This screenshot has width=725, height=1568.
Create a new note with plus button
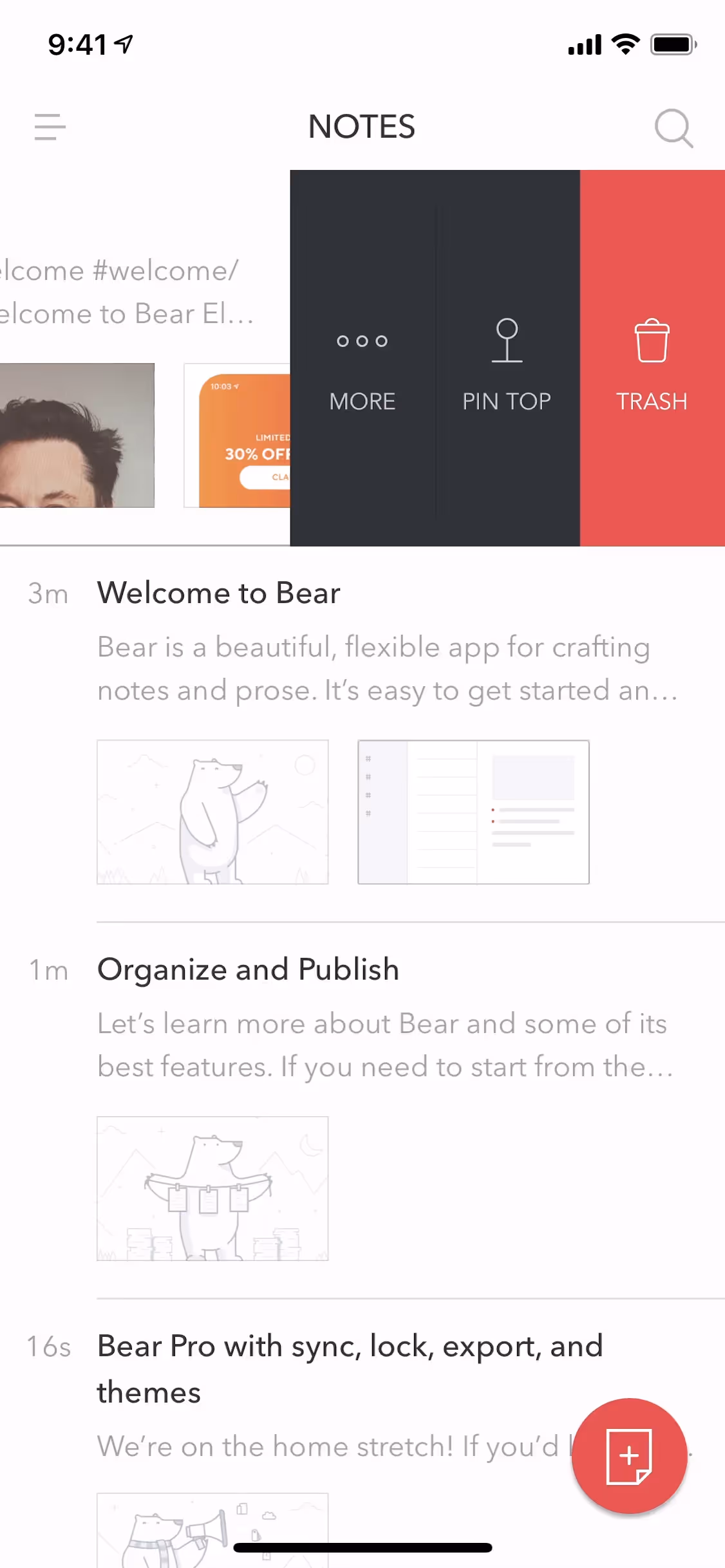(x=629, y=1456)
